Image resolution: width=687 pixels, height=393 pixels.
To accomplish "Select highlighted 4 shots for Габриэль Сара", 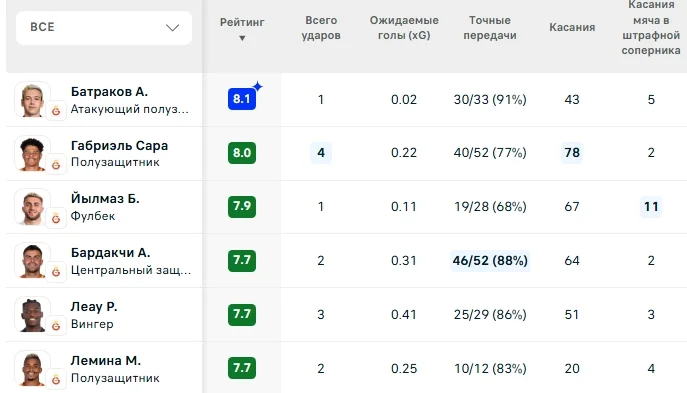I will click(x=321, y=153).
